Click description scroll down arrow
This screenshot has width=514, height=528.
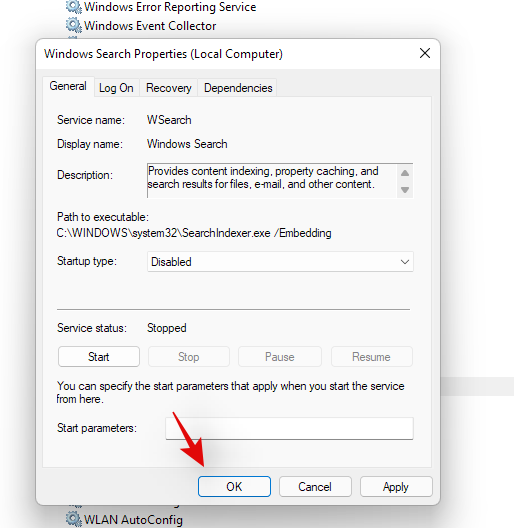point(405,190)
